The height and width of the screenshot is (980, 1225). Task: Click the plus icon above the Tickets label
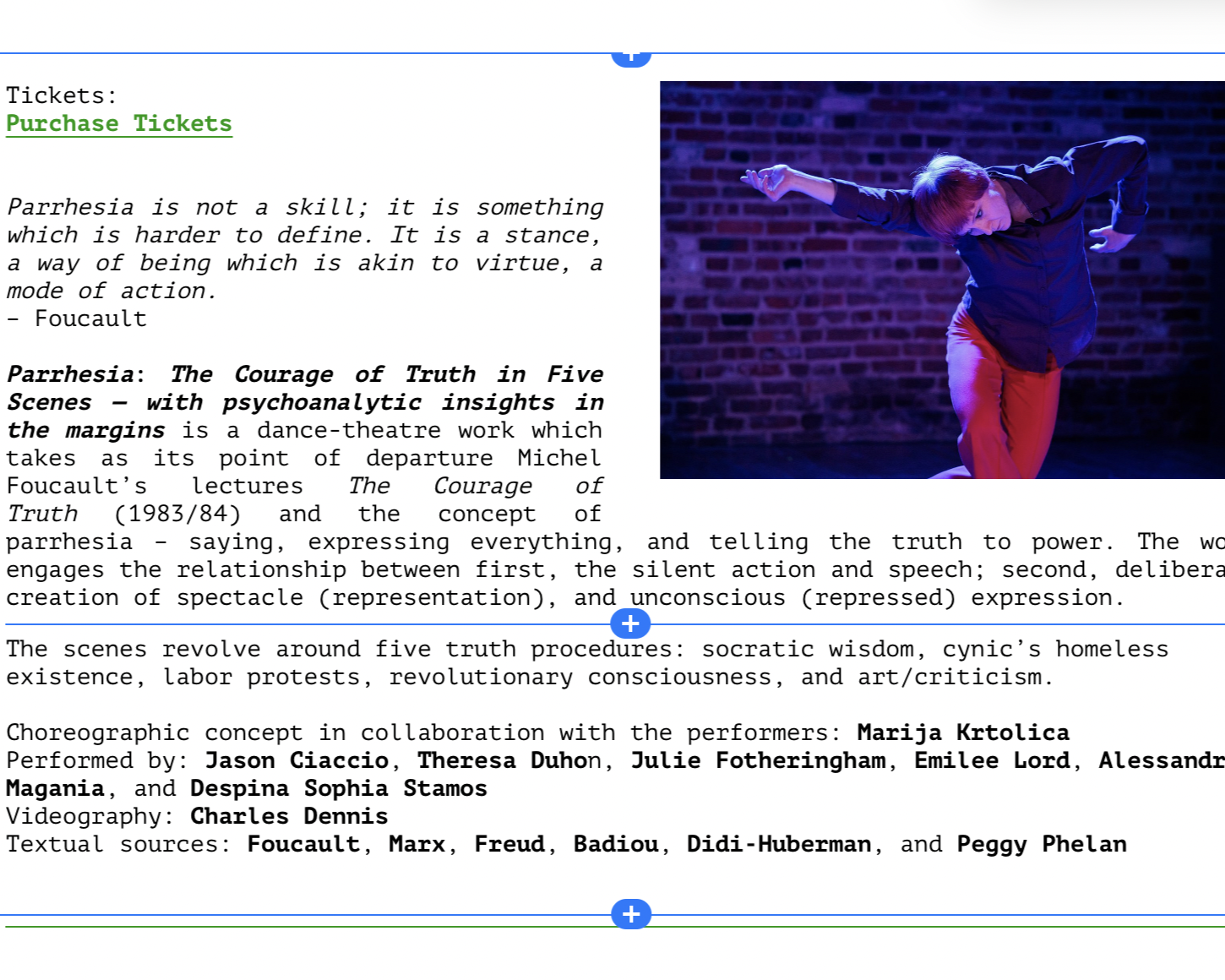pos(630,55)
